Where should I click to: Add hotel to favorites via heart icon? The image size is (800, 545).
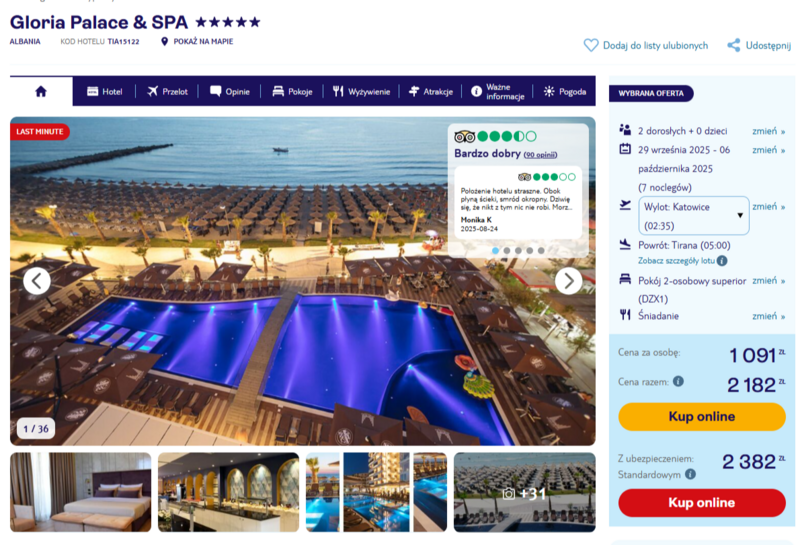pos(591,45)
